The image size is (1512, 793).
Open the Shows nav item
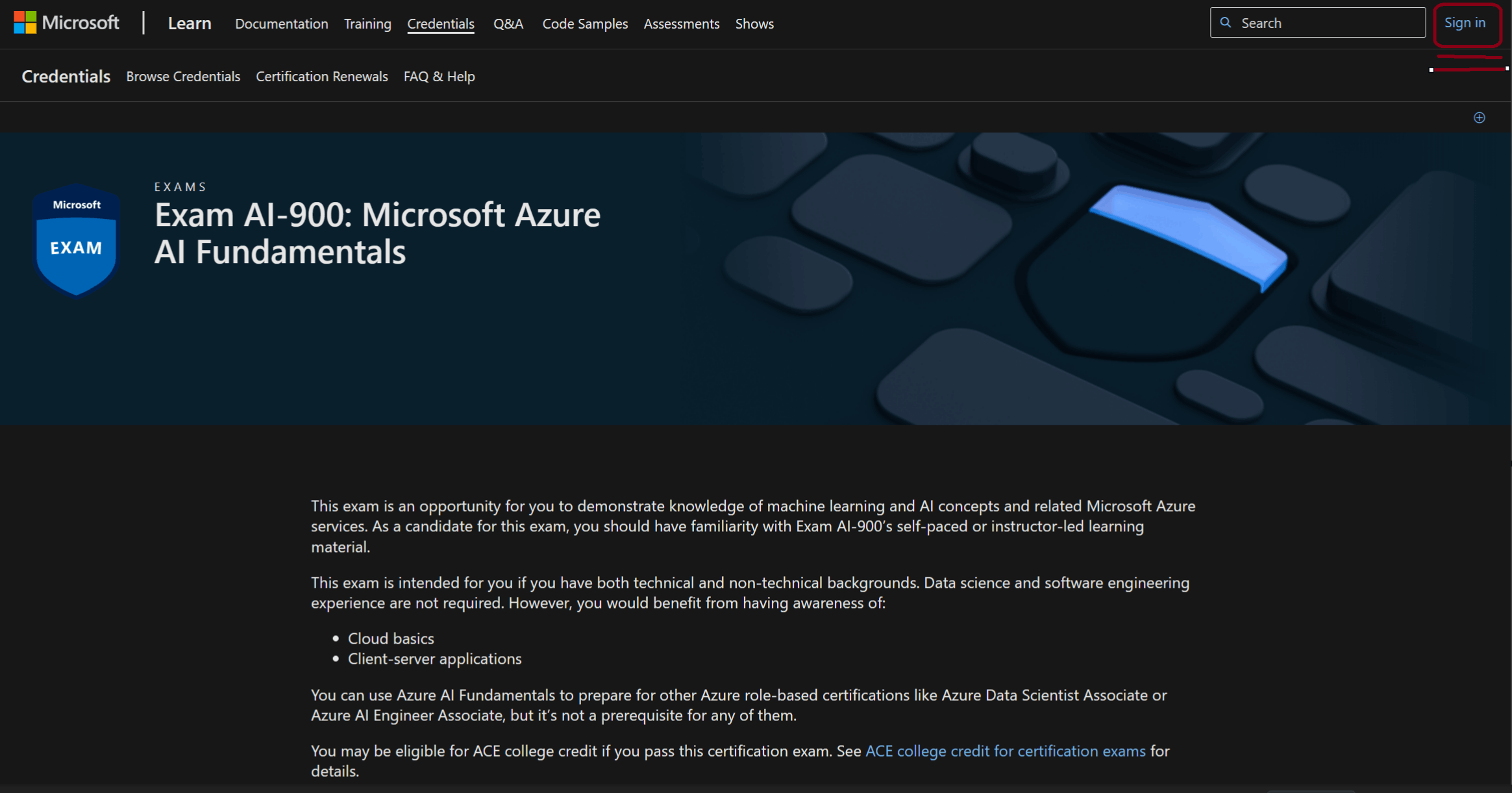754,24
